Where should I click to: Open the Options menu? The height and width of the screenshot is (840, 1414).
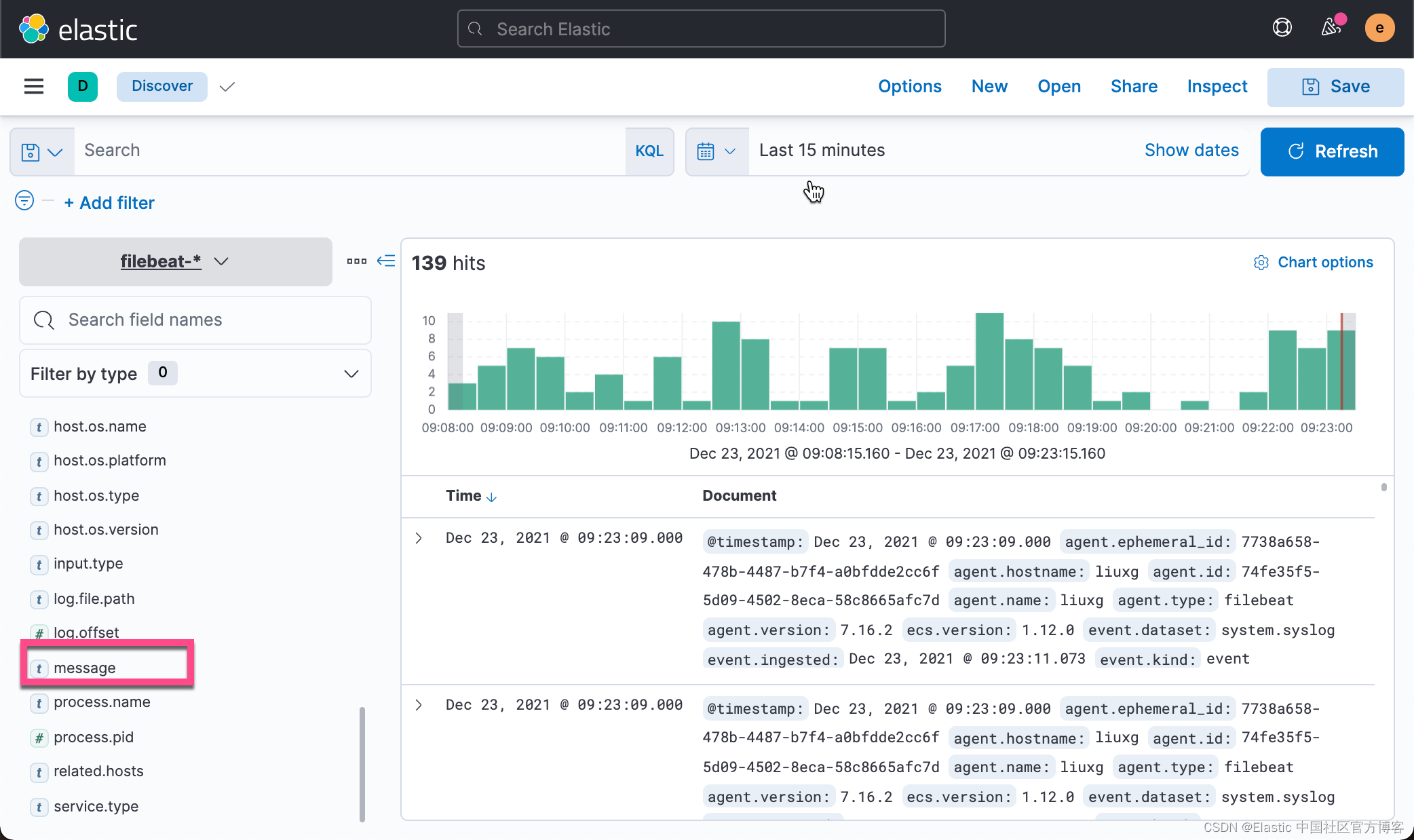click(910, 86)
